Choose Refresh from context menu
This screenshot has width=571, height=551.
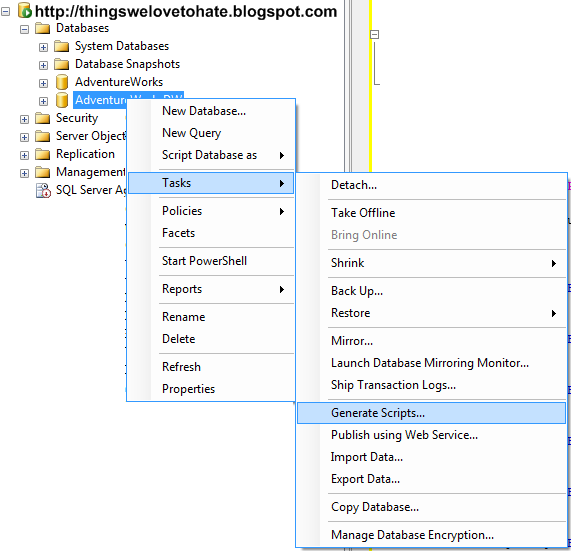coord(211,367)
